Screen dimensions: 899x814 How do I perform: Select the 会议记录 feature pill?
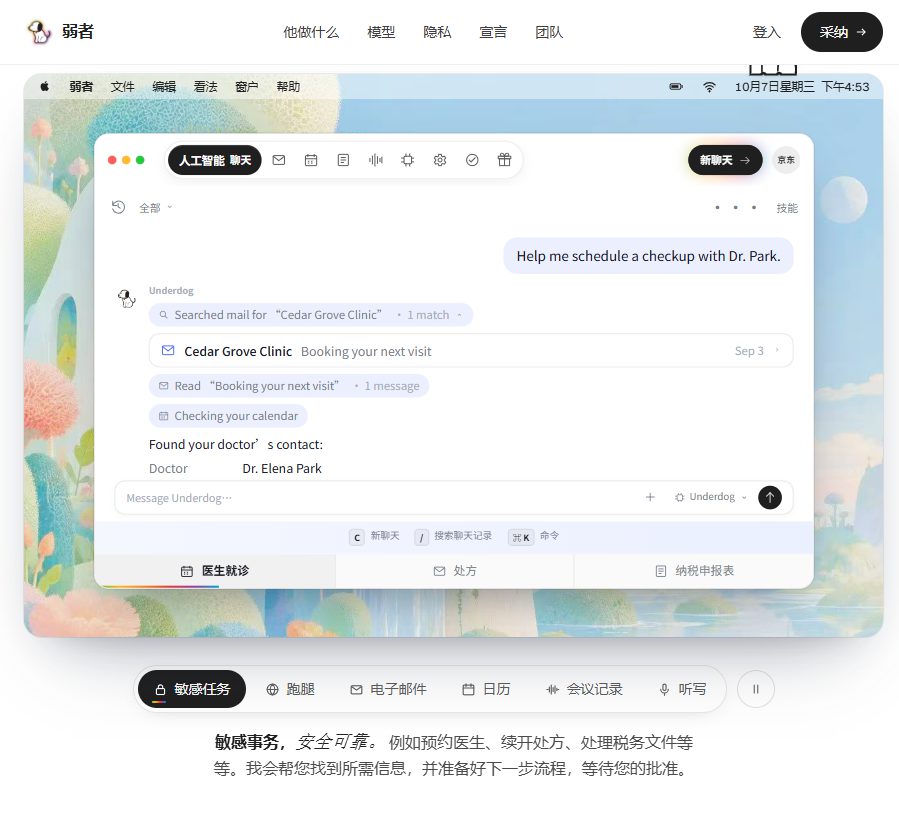(584, 689)
